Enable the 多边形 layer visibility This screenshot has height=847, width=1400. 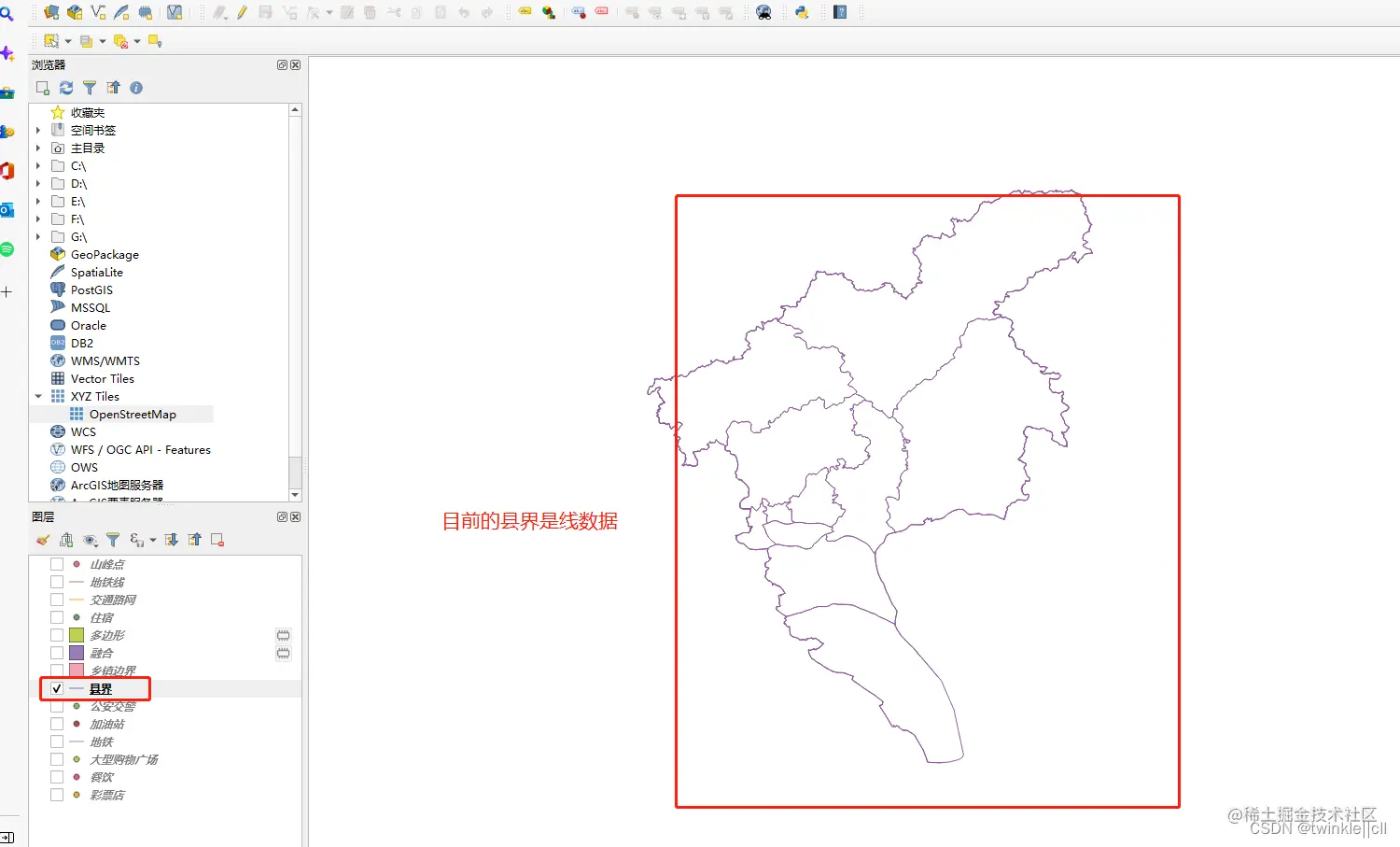56,634
